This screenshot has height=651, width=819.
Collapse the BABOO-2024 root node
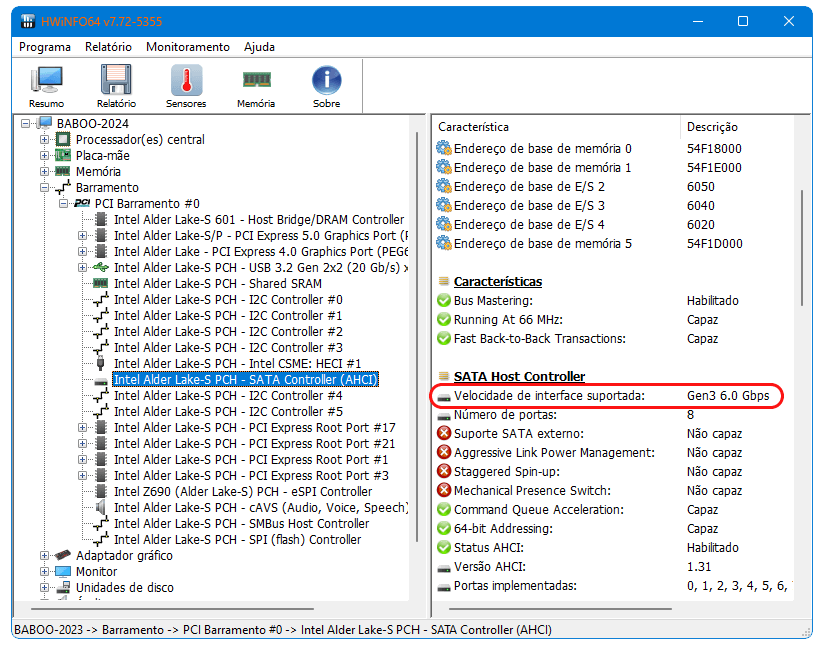click(26, 124)
